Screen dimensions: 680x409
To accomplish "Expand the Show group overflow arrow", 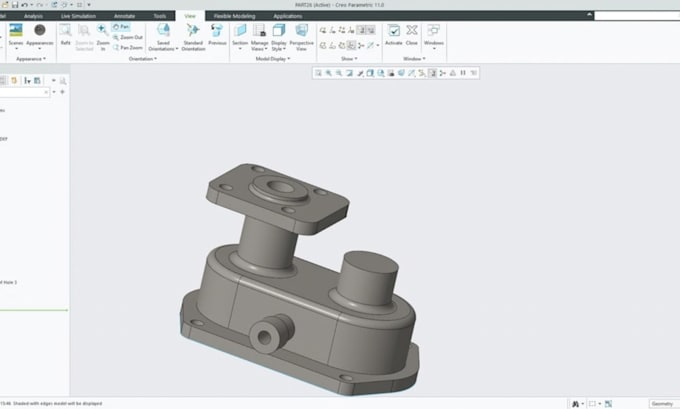I will 356,59.
